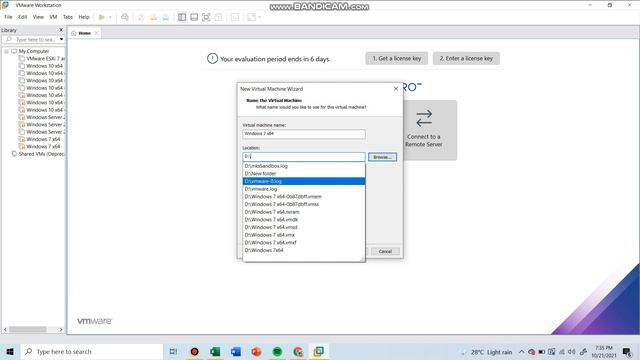The width and height of the screenshot is (640, 360).
Task: Select D:\Windows 7 x64.nvram suggestion
Action: pyautogui.click(x=304, y=212)
